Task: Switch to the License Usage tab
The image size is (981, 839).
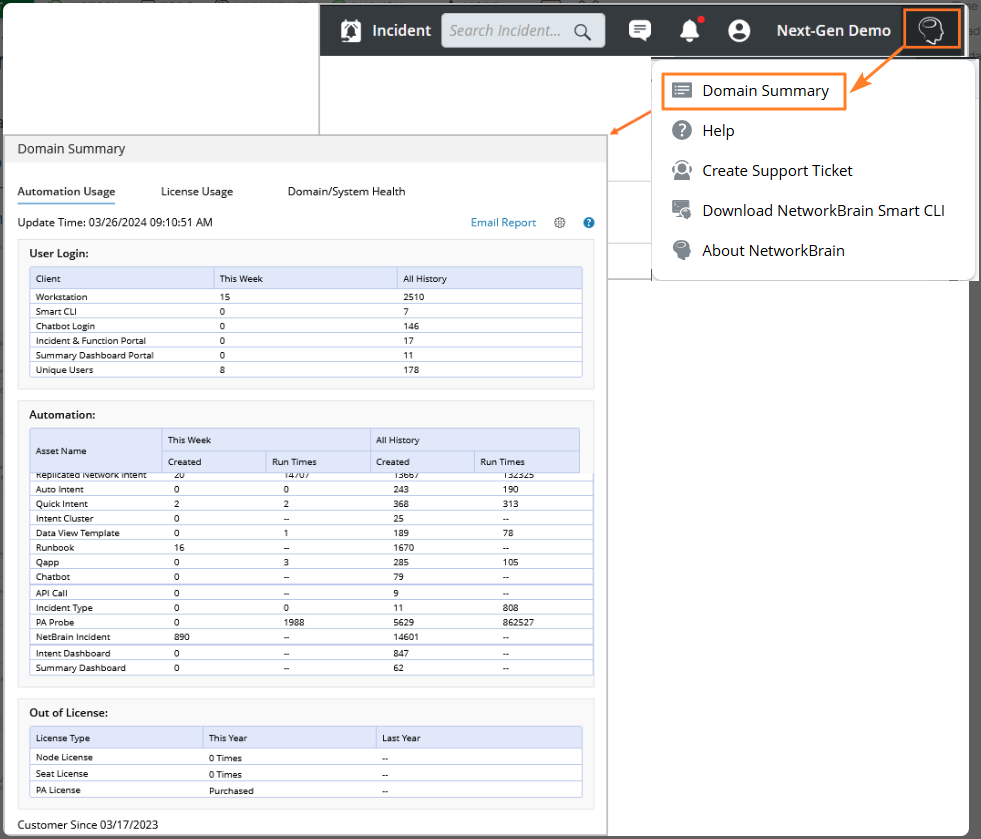Action: point(197,192)
